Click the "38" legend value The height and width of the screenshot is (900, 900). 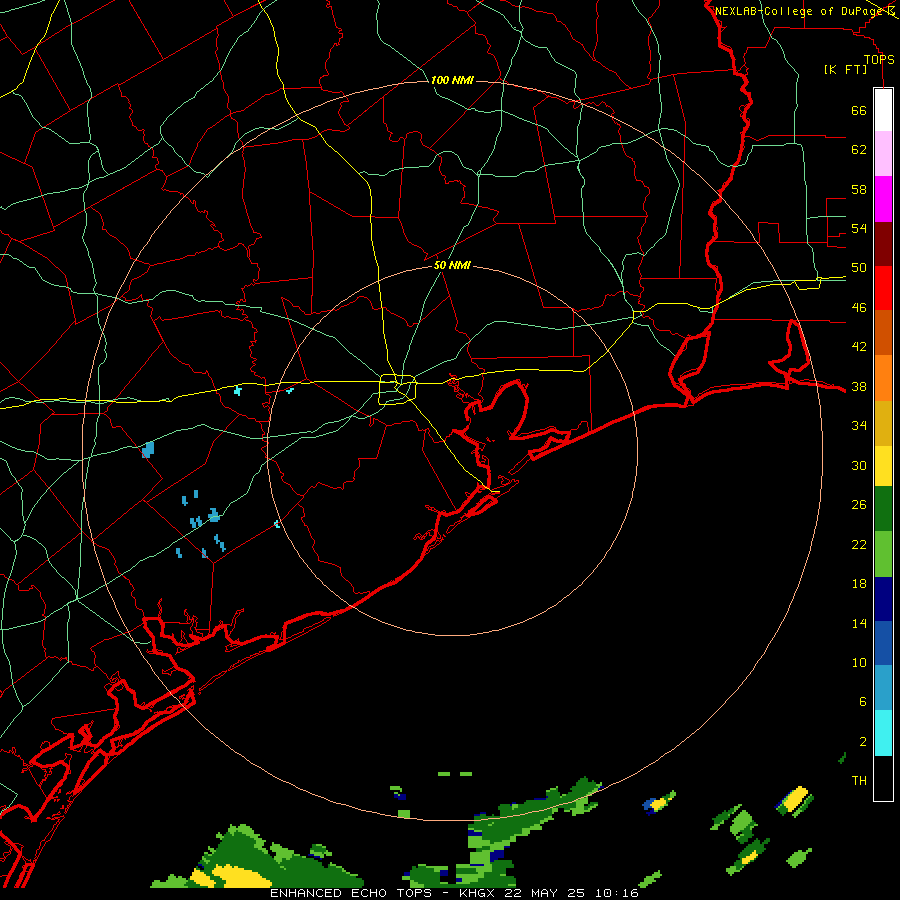pos(859,387)
